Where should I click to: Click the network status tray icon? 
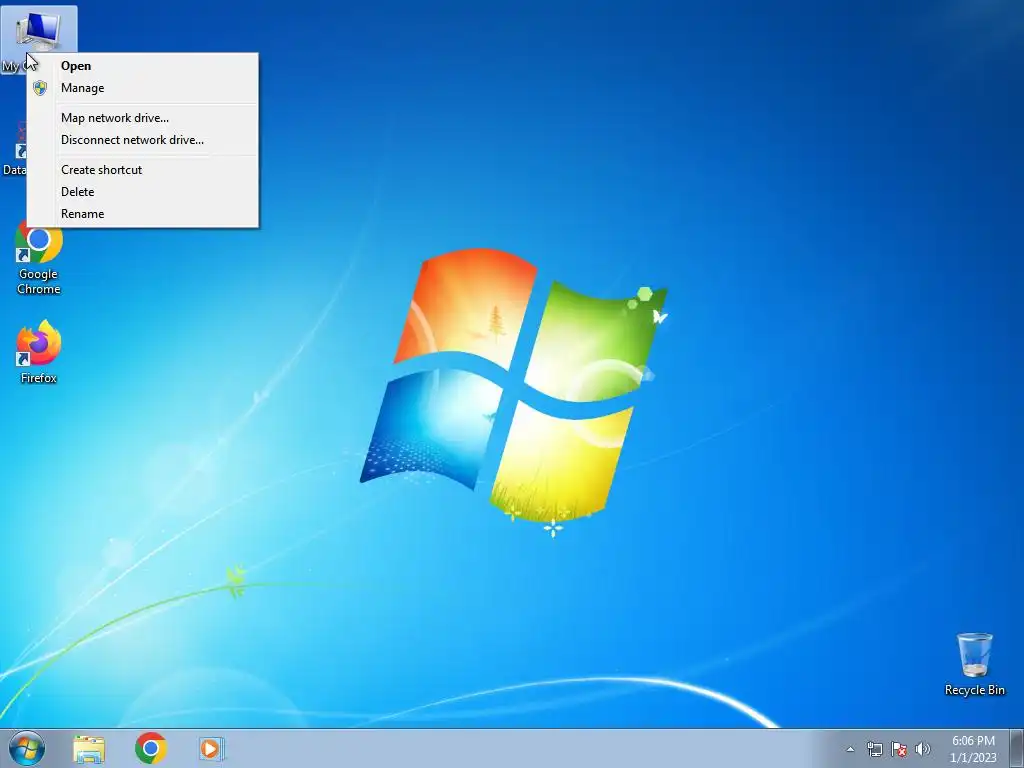pyautogui.click(x=874, y=749)
